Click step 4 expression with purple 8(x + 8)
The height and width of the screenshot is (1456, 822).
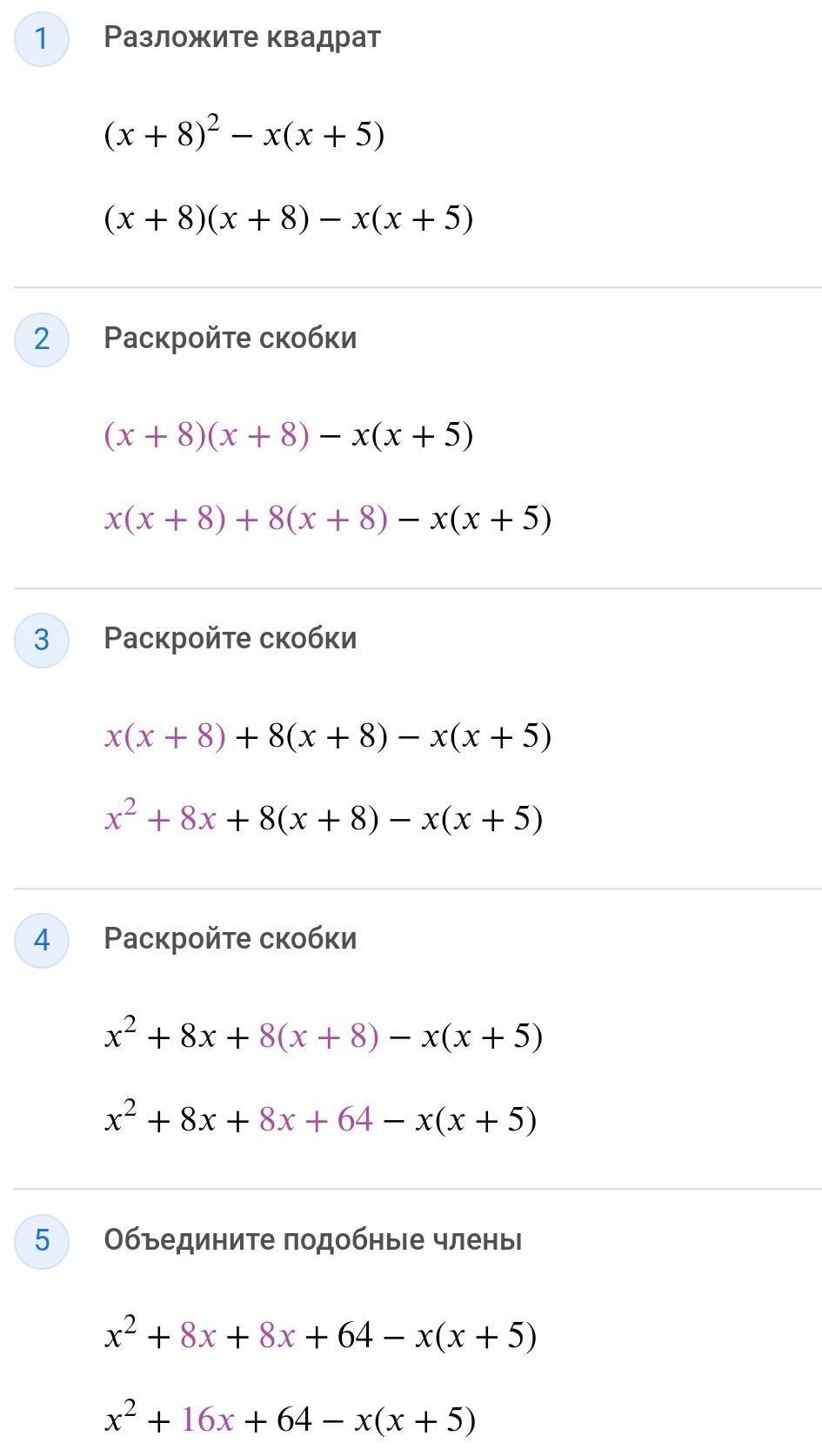click(x=323, y=1036)
